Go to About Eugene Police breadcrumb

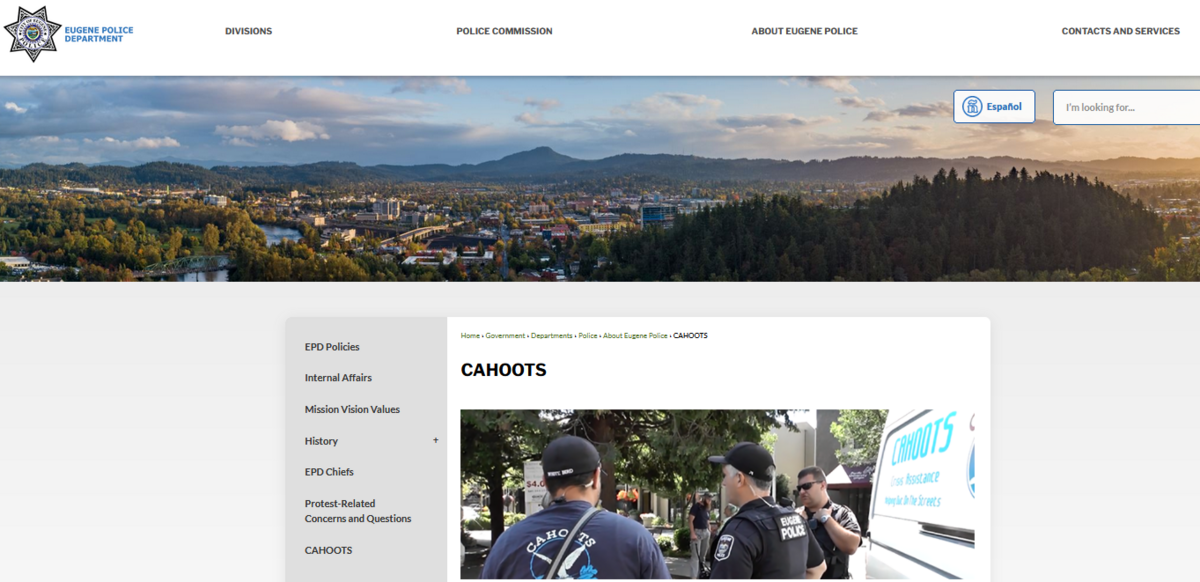pyautogui.click(x=635, y=336)
